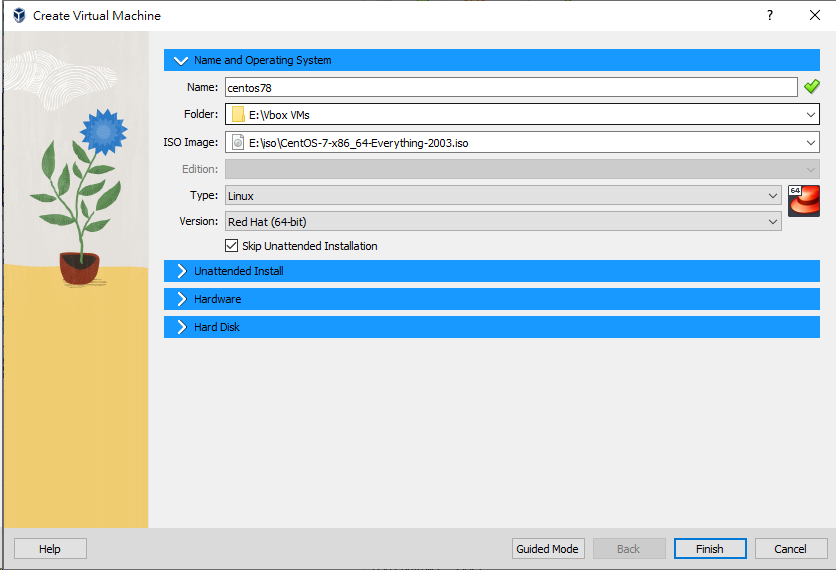This screenshot has height=570, width=836.
Task: Click the ISO file disc icon
Action: point(238,143)
